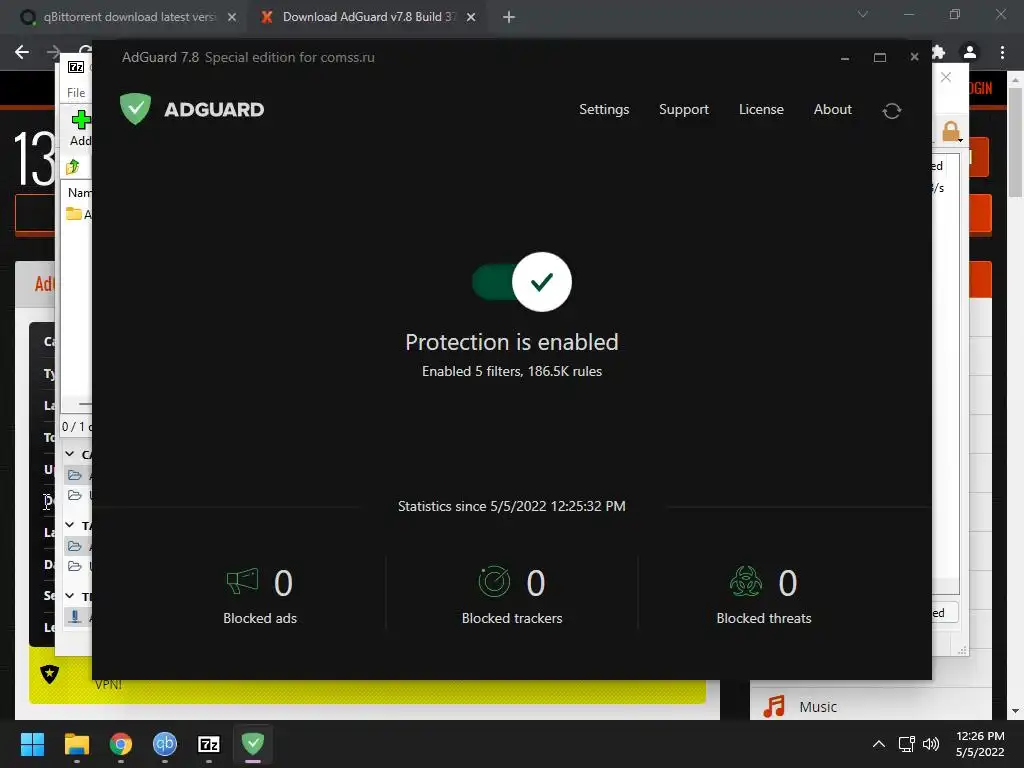Click Statistics since 5/5/2022 text
This screenshot has width=1024, height=768.
pos(512,506)
